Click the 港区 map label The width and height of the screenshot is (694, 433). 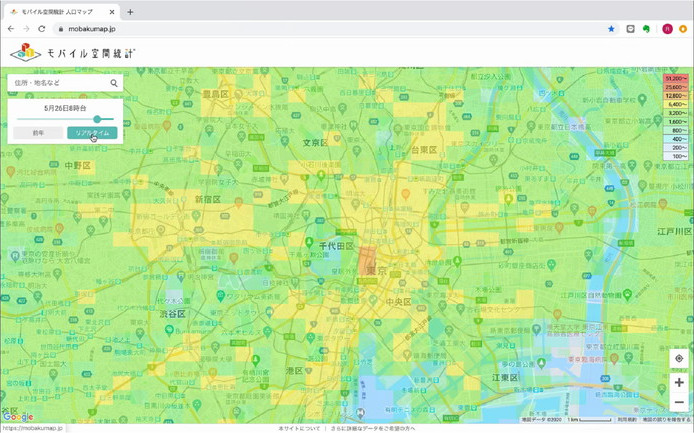[x=294, y=371]
